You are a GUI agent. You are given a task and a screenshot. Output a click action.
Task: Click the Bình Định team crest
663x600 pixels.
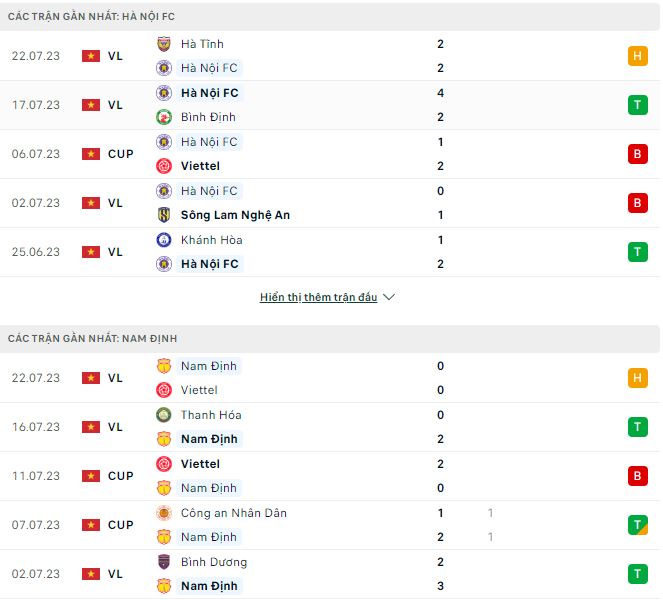164,117
